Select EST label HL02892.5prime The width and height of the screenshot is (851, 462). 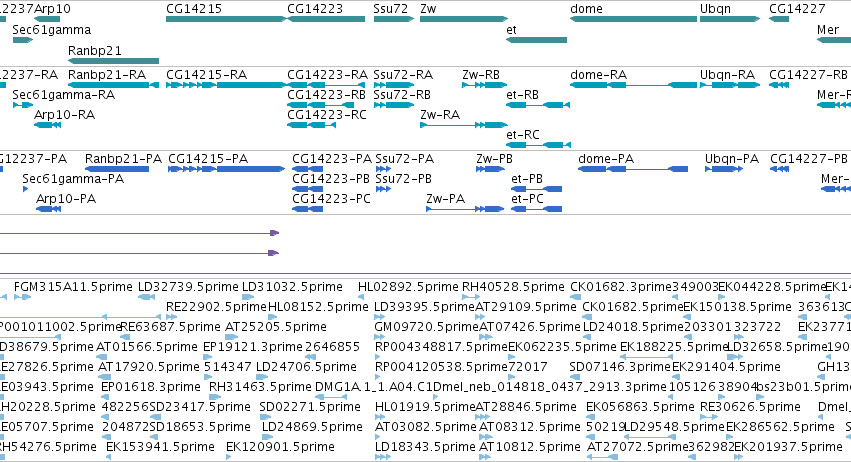click(408, 287)
